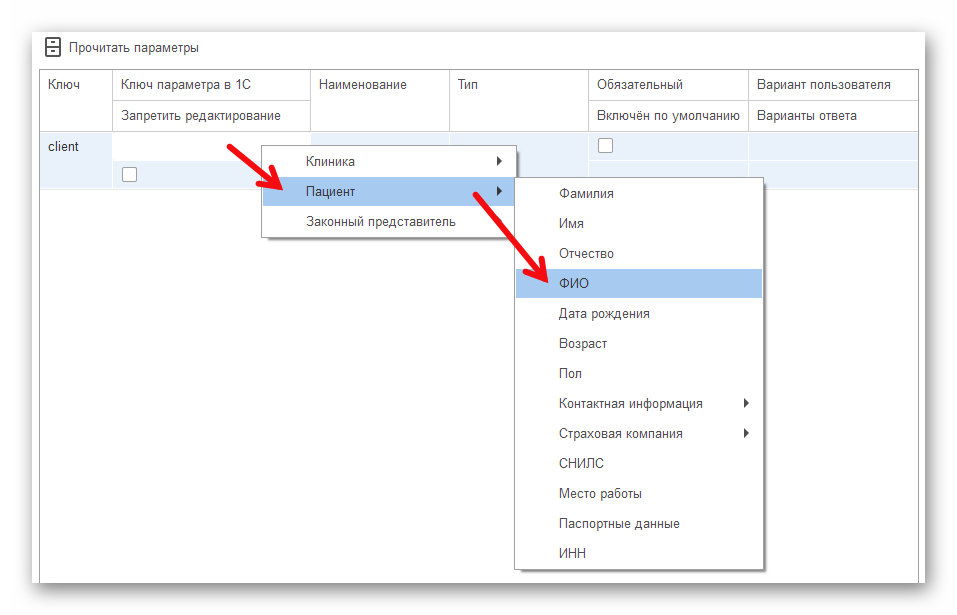Toggle the Запретить редактирование checkbox for client

[129, 175]
